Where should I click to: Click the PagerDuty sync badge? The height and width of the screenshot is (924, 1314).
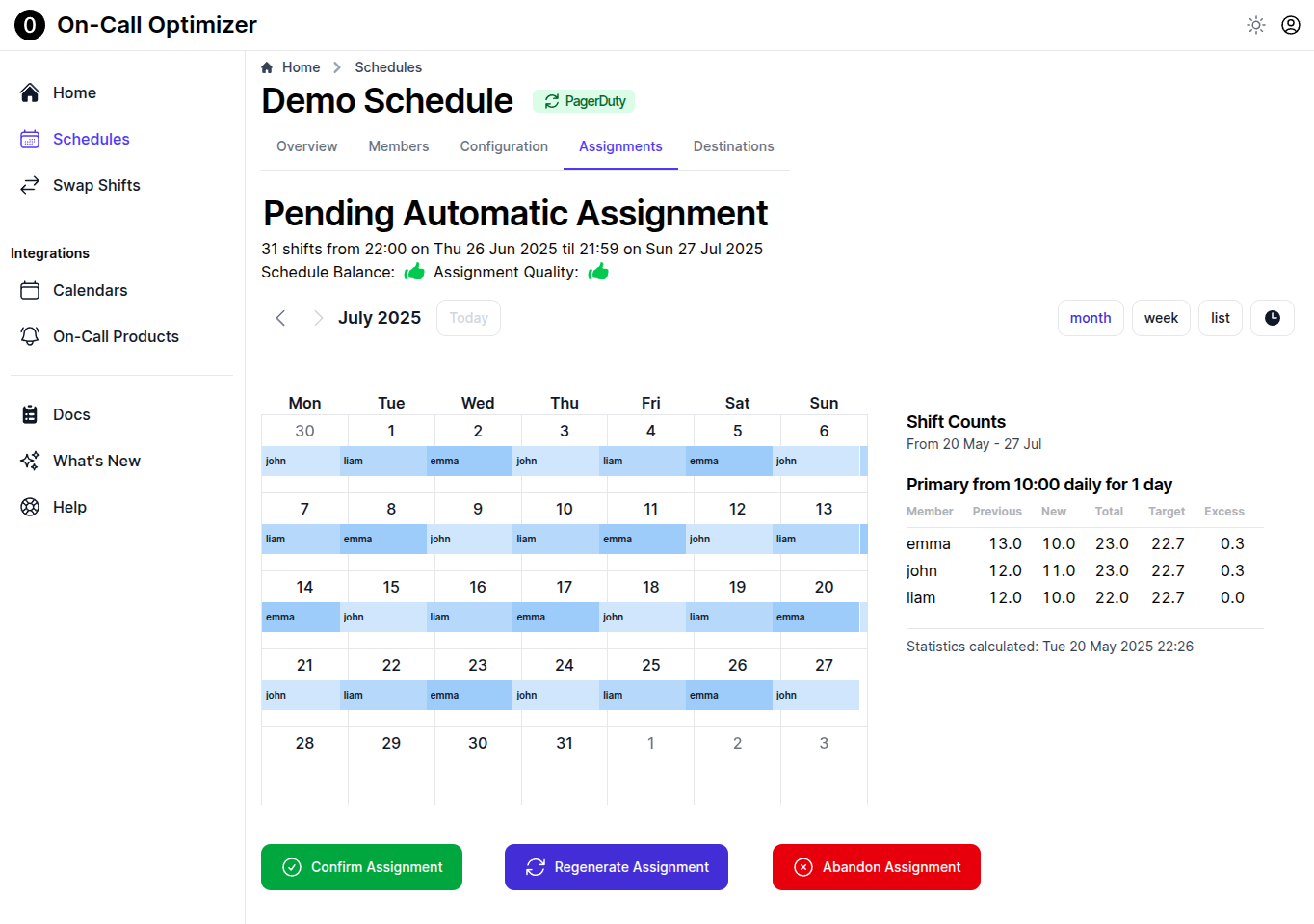pyautogui.click(x=584, y=101)
